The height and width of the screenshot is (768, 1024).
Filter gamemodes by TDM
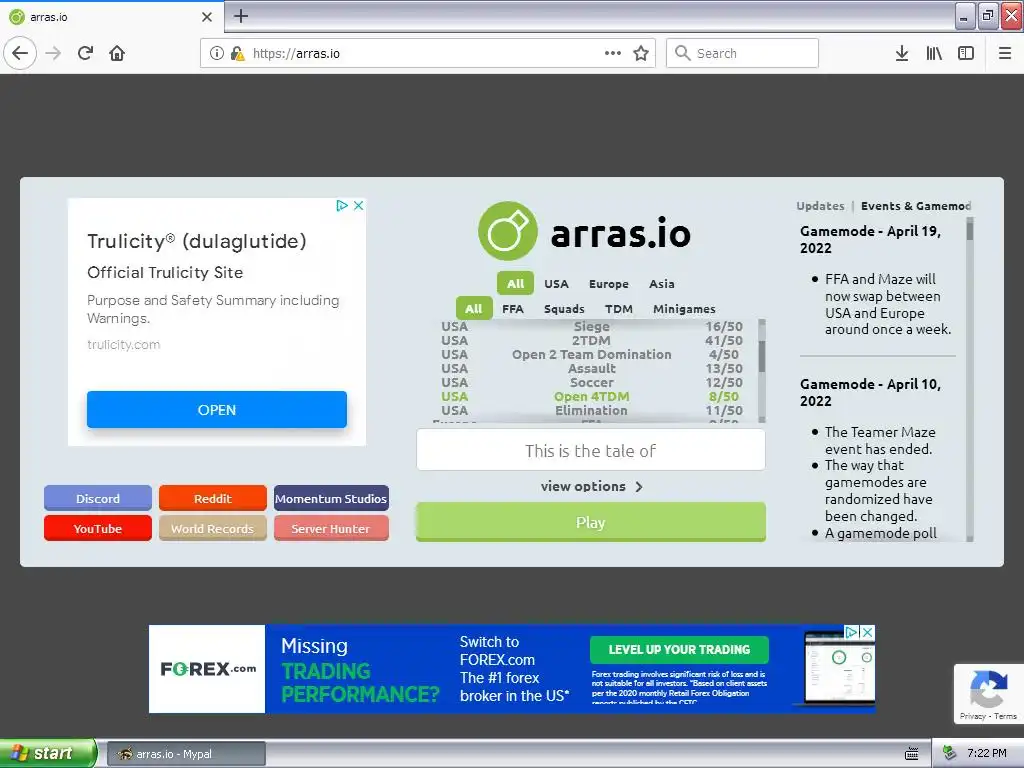[x=618, y=308]
